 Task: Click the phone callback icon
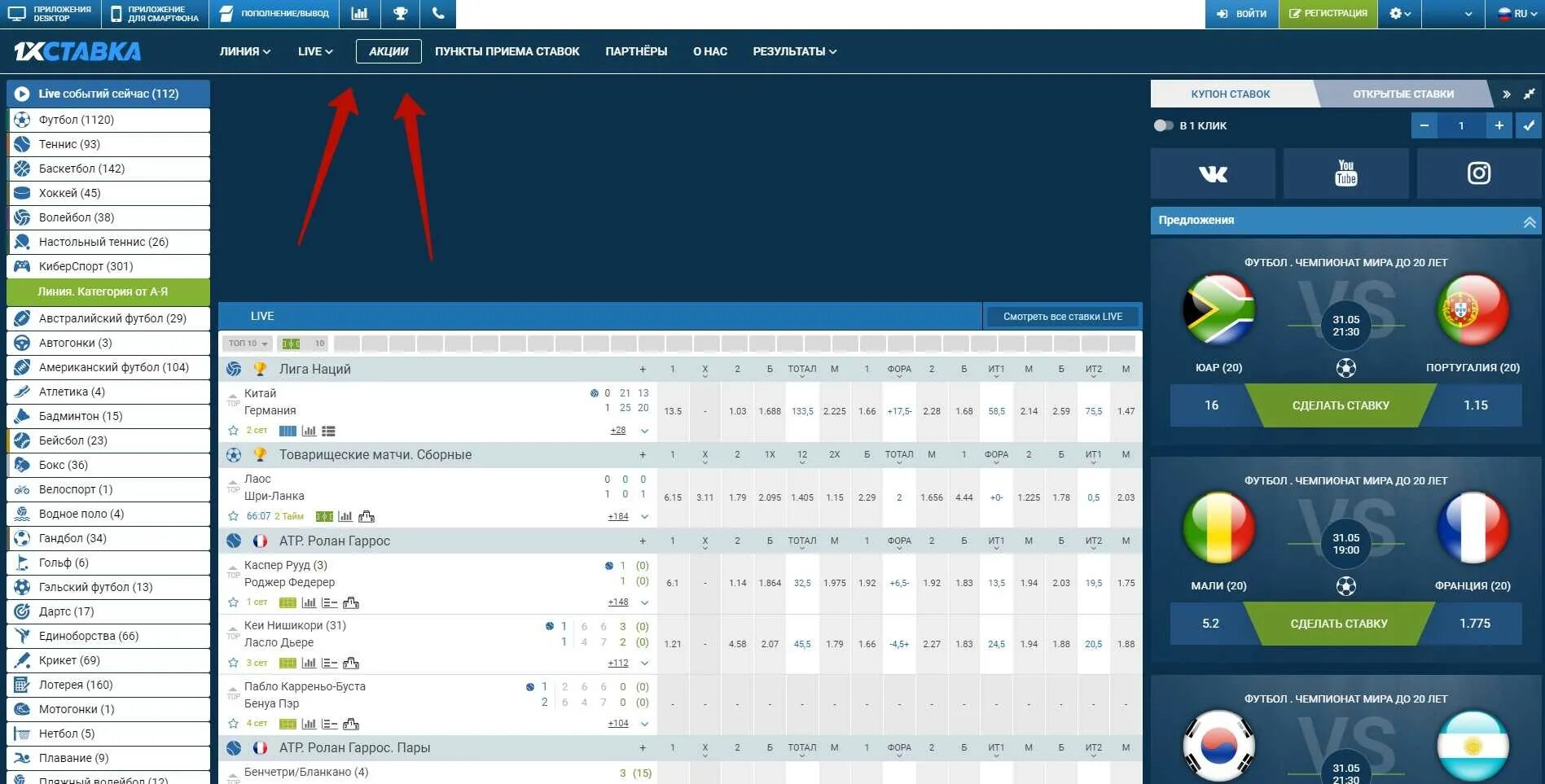[438, 14]
